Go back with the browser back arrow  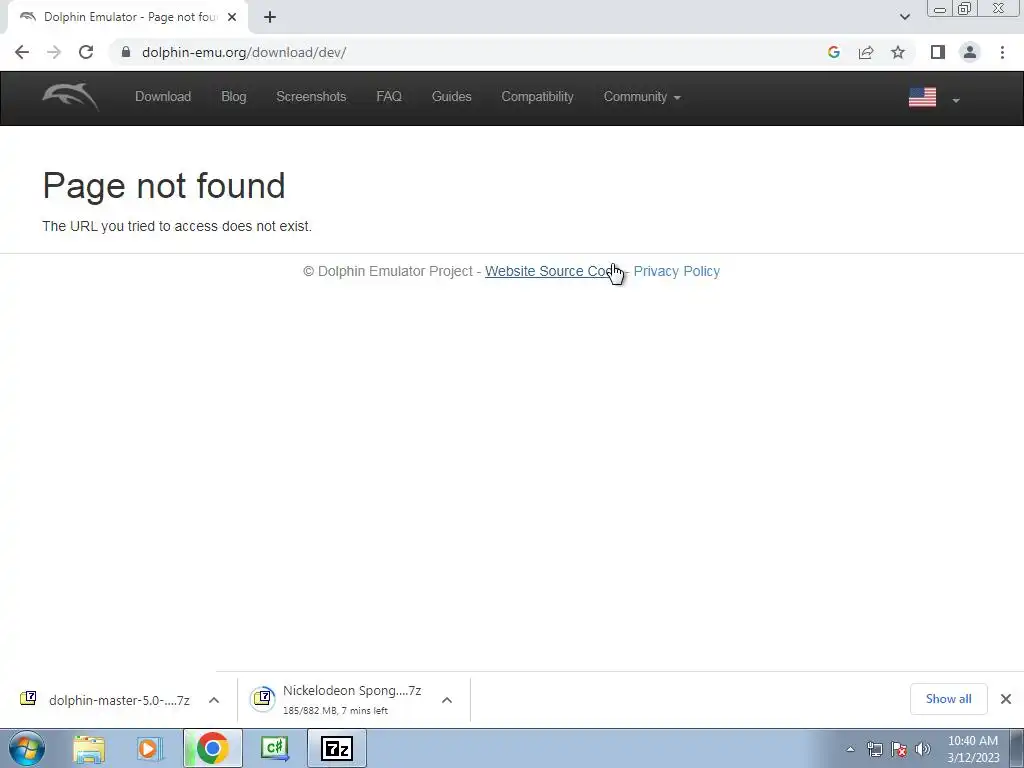22,52
